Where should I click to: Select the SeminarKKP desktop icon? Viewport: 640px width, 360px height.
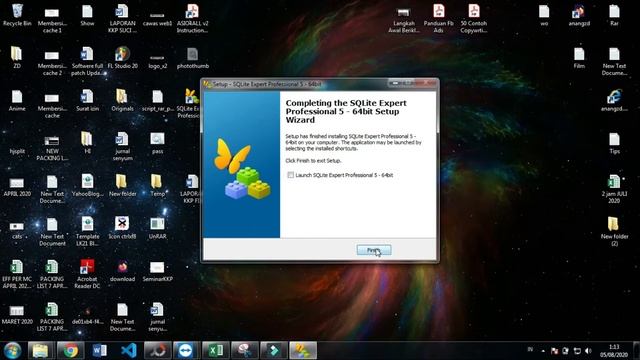pyautogui.click(x=158, y=271)
